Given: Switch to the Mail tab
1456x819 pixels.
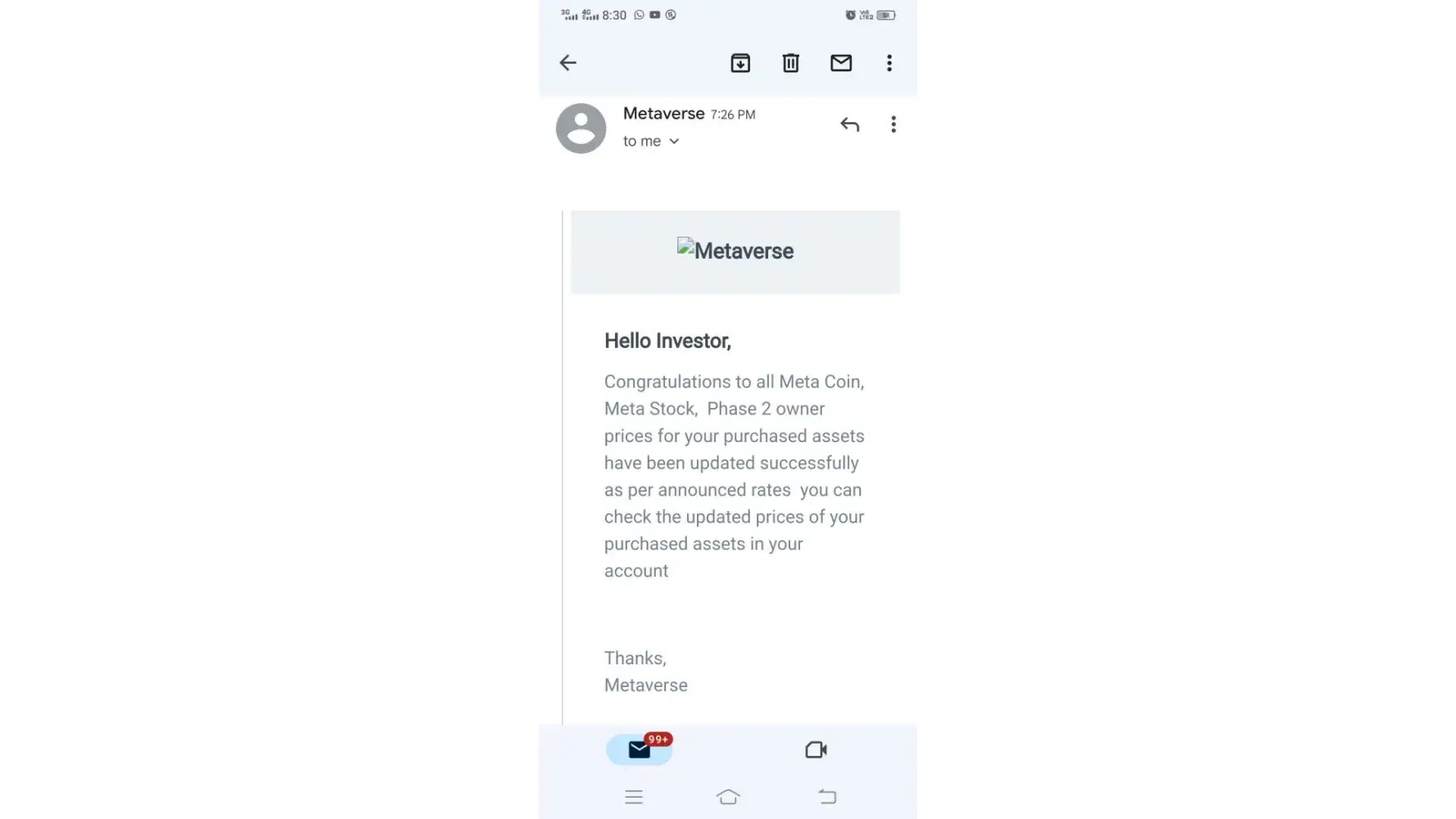Looking at the screenshot, I should pos(640,749).
